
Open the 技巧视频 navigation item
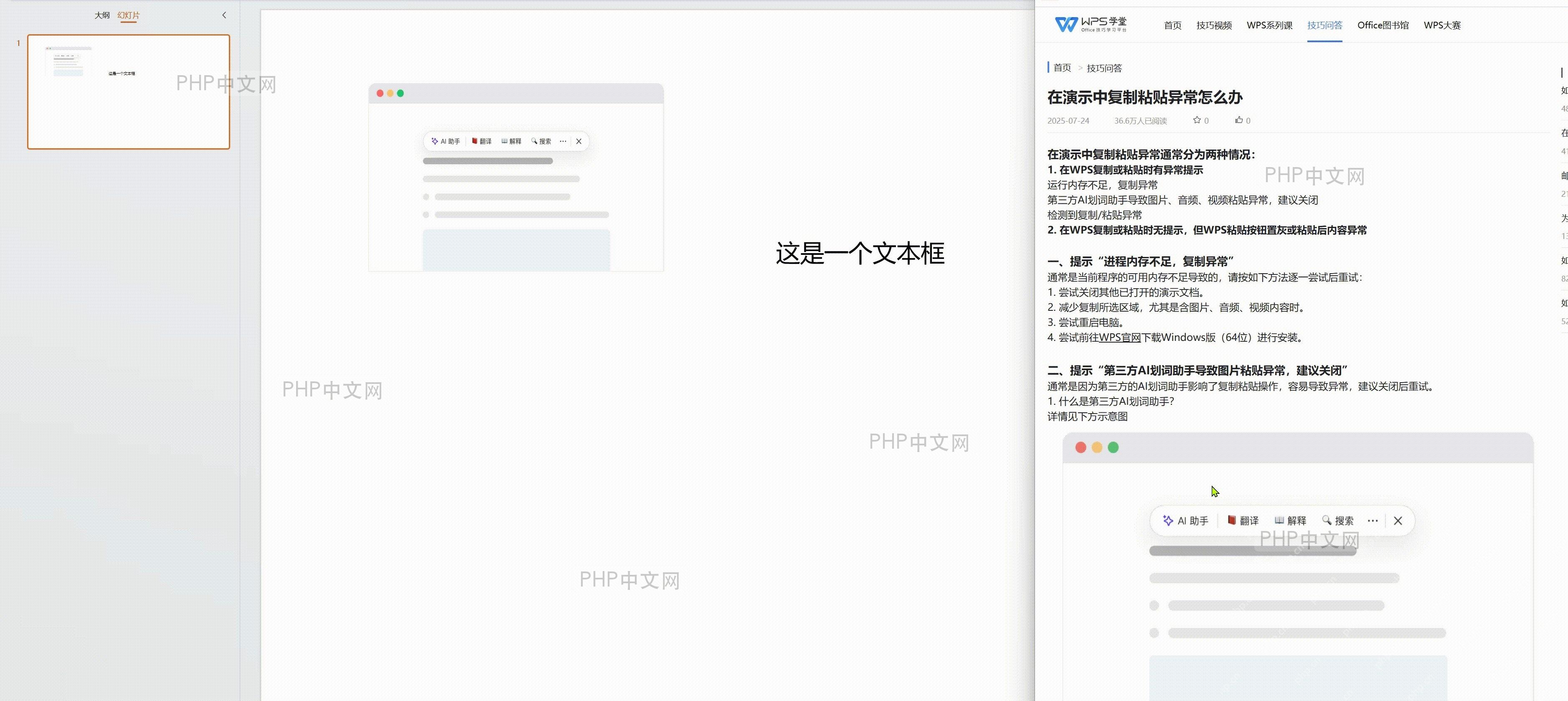pyautogui.click(x=1214, y=25)
